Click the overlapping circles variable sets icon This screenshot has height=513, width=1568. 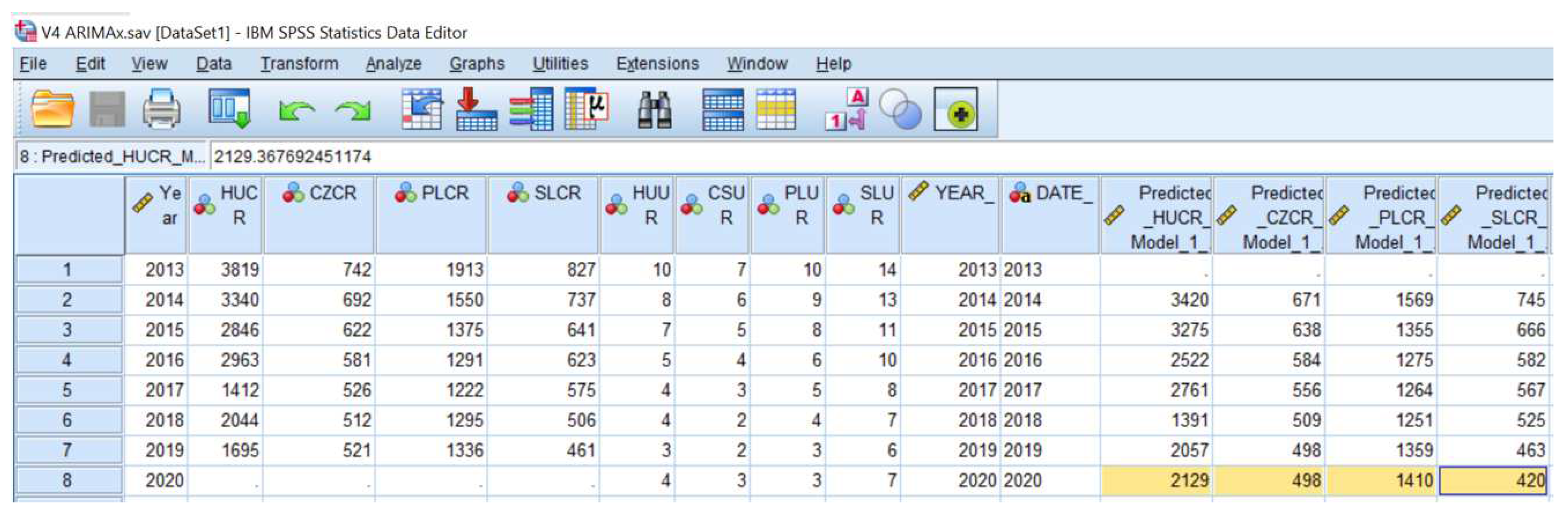pos(900,110)
